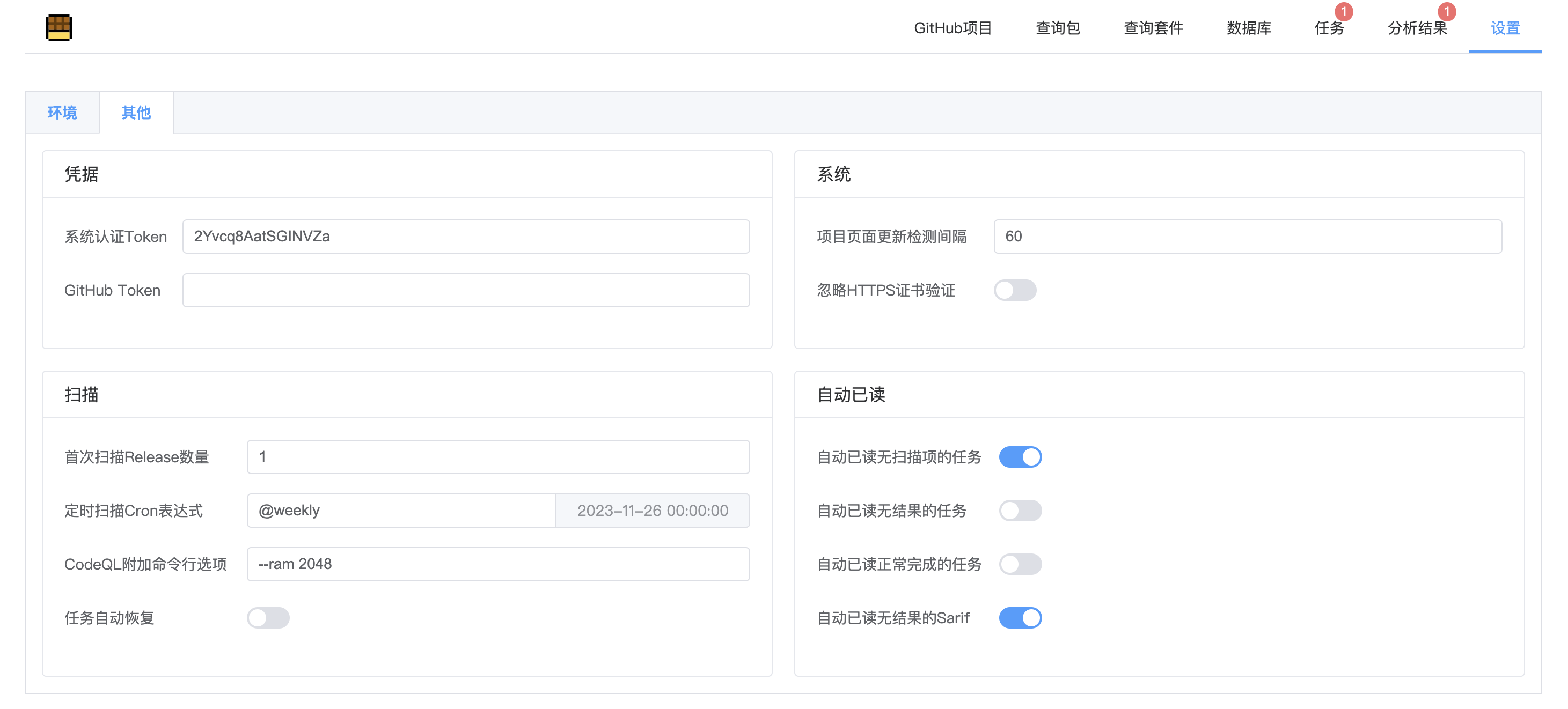Enable 自动已读无结果的任务 toggle
1568x709 pixels.
pos(1020,511)
